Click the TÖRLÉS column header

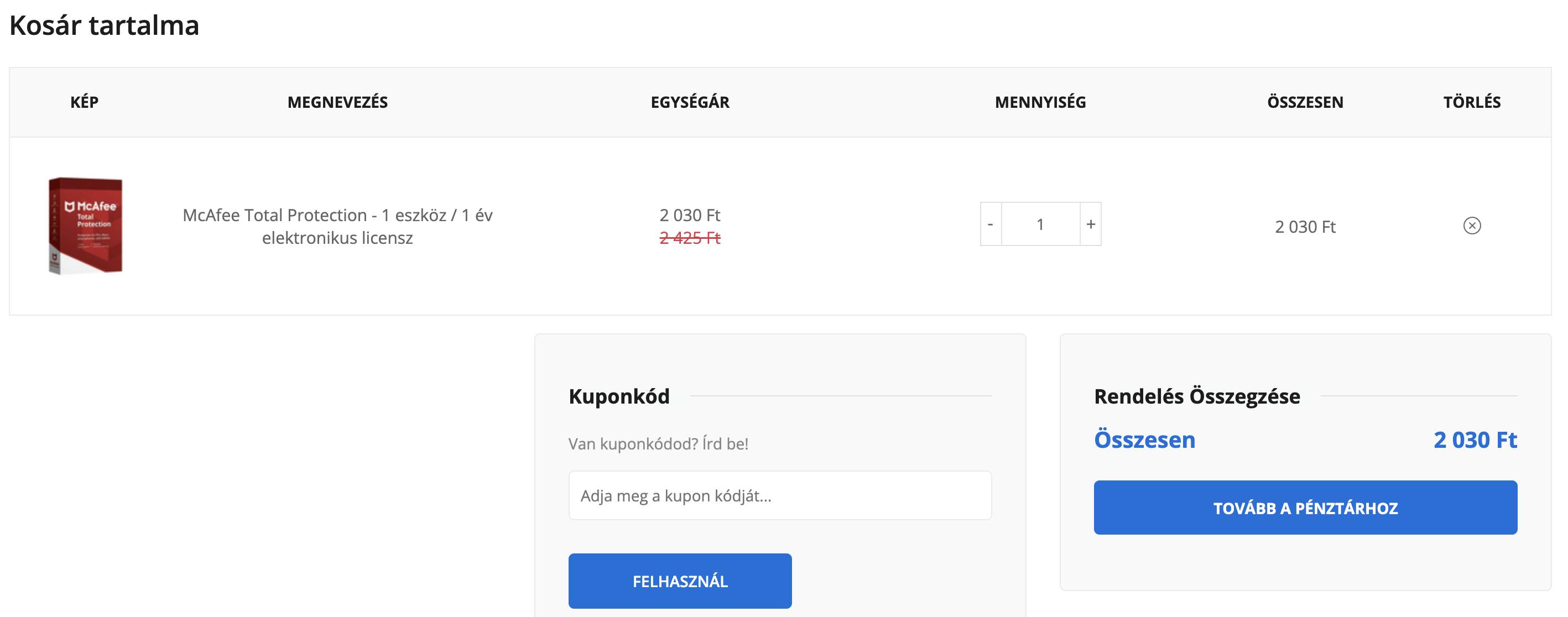pyautogui.click(x=1471, y=102)
